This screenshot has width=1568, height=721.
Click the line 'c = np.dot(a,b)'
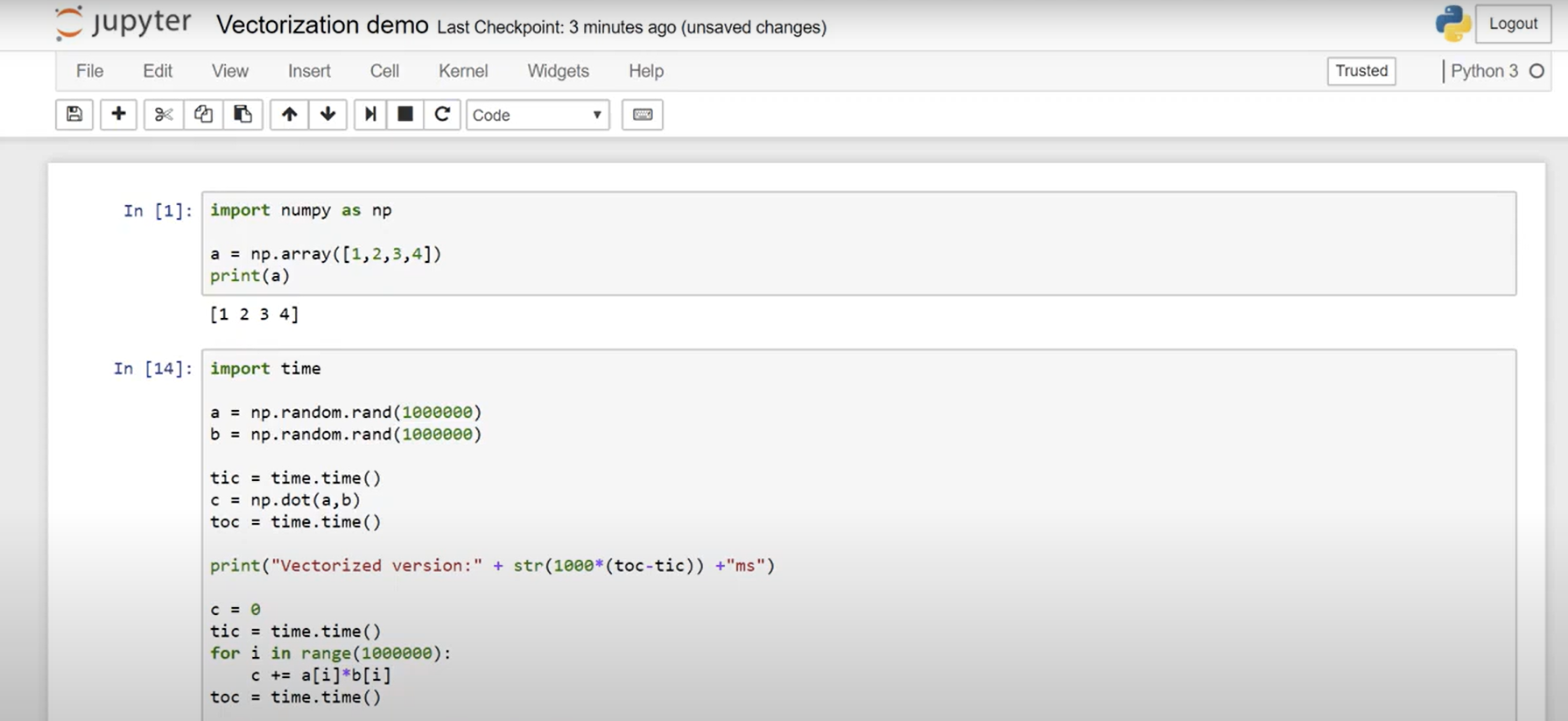(x=285, y=500)
